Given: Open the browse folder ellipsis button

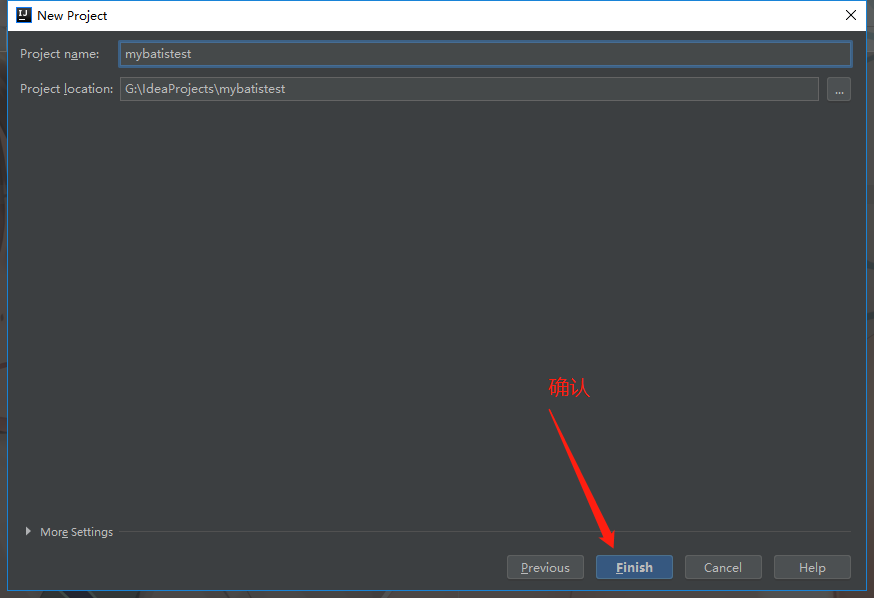Looking at the screenshot, I should 839,89.
